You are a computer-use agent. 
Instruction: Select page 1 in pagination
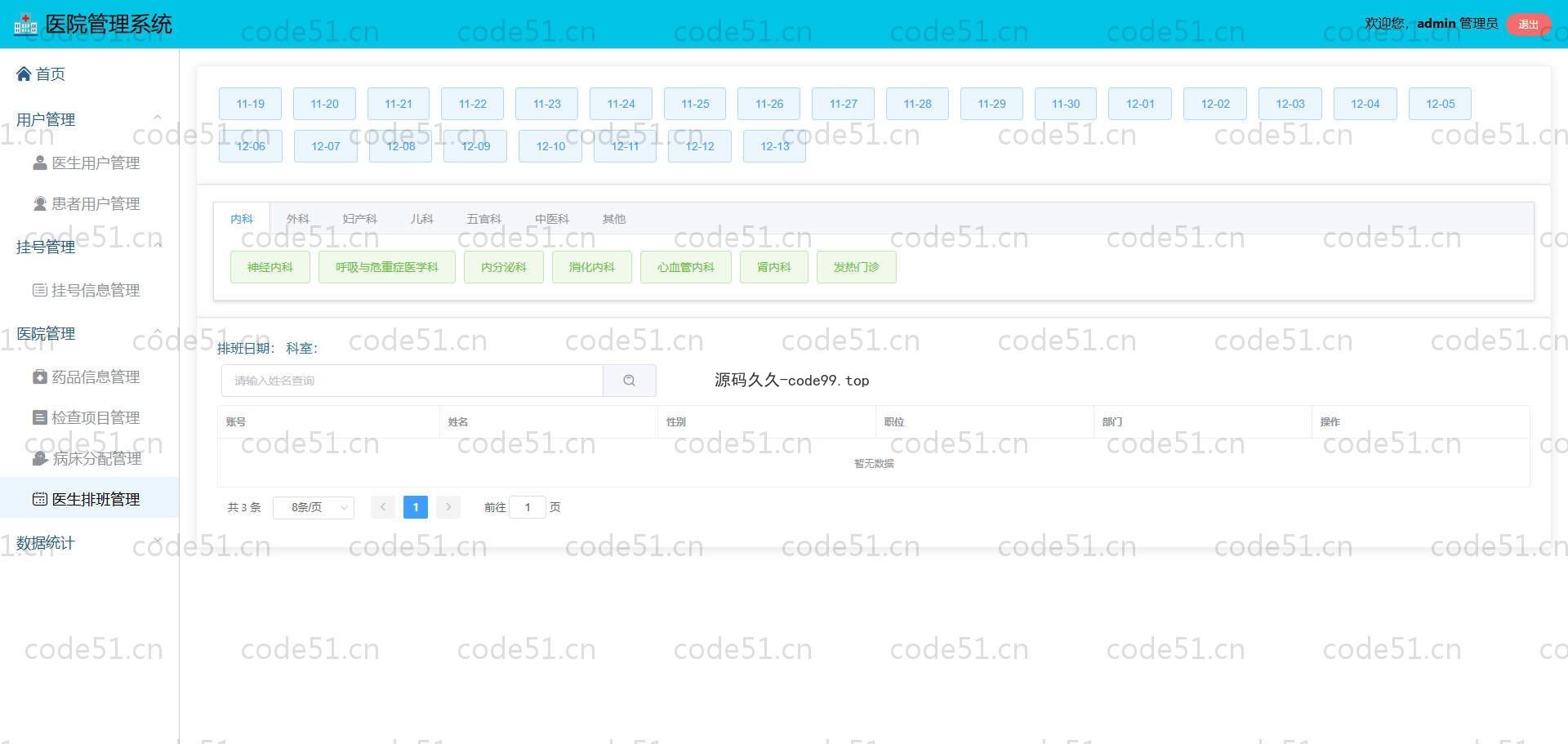(416, 507)
